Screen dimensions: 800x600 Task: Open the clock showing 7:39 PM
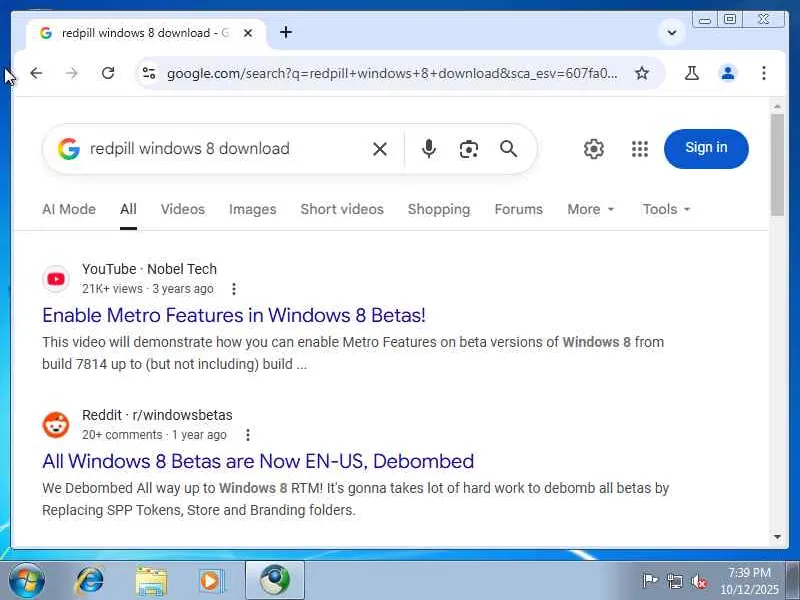(749, 581)
